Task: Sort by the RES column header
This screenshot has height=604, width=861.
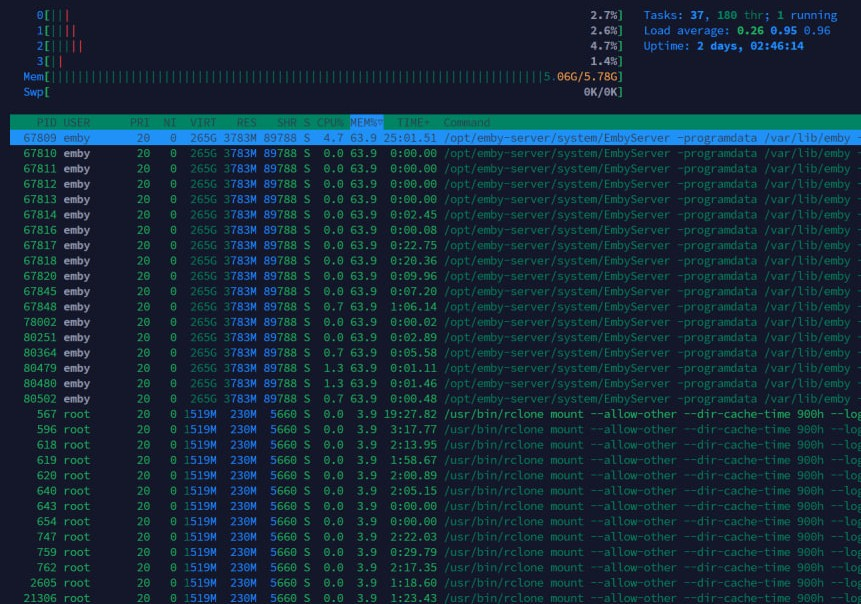Action: [247, 122]
